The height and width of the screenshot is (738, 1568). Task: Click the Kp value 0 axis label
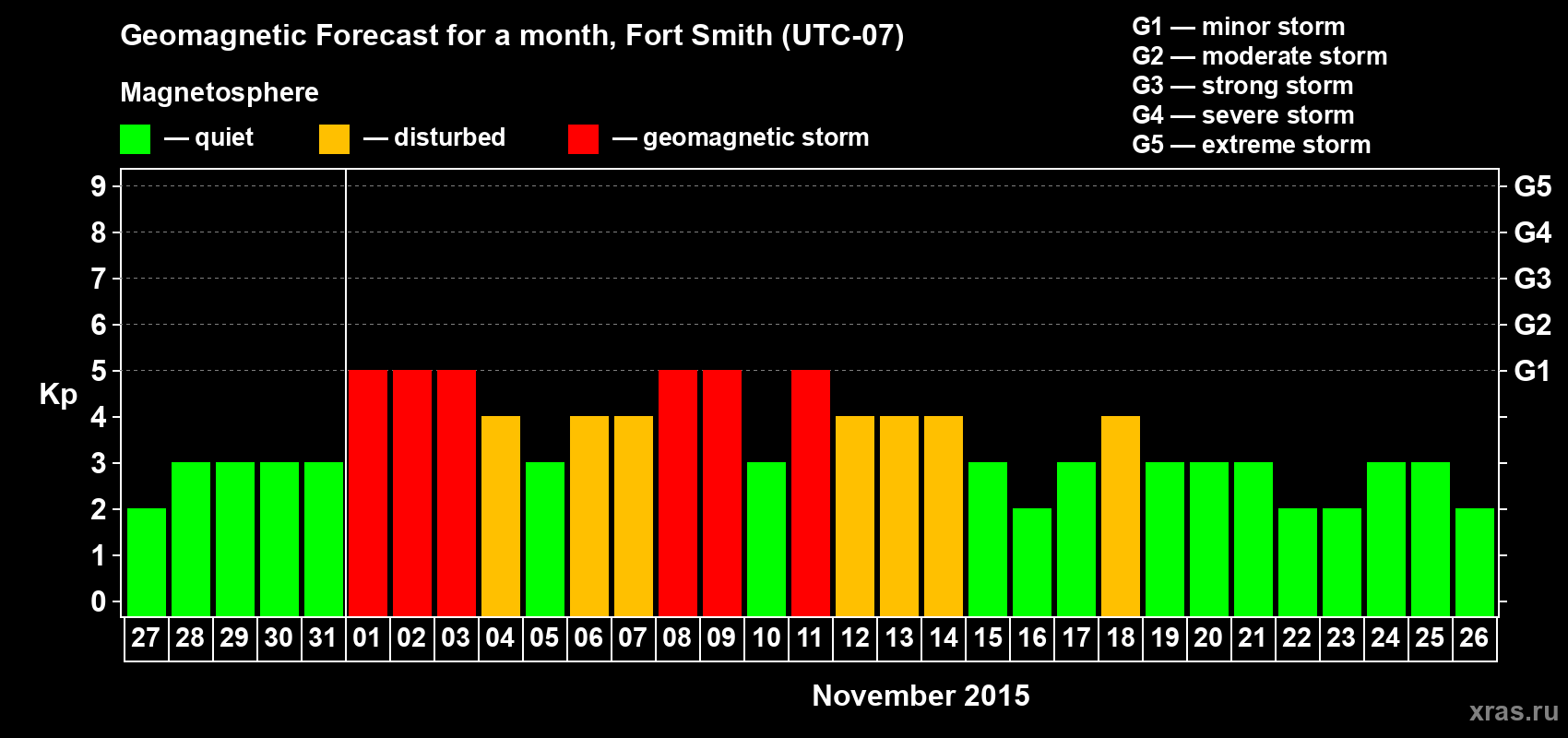tap(99, 601)
